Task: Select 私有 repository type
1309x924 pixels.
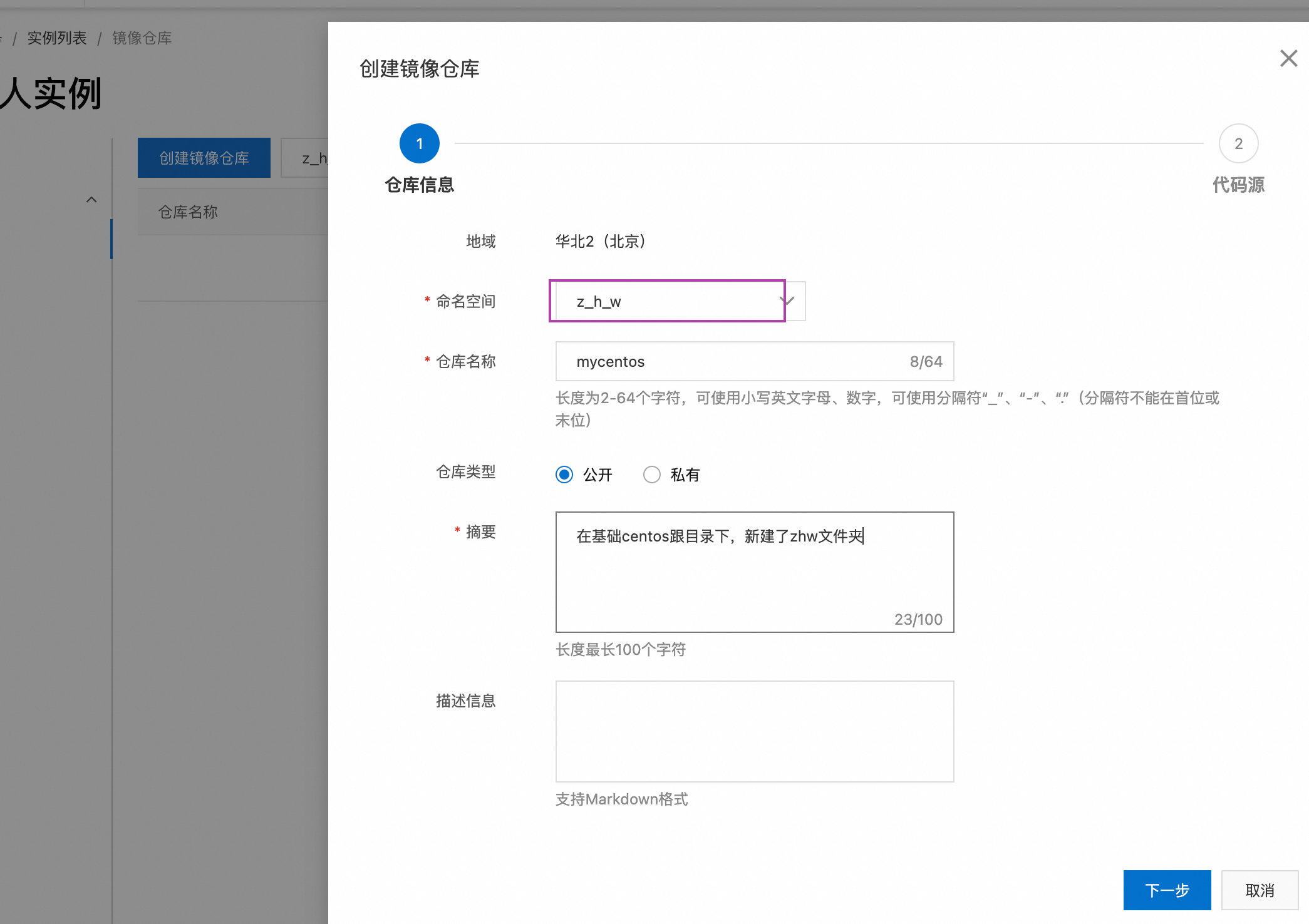Action: 652,475
